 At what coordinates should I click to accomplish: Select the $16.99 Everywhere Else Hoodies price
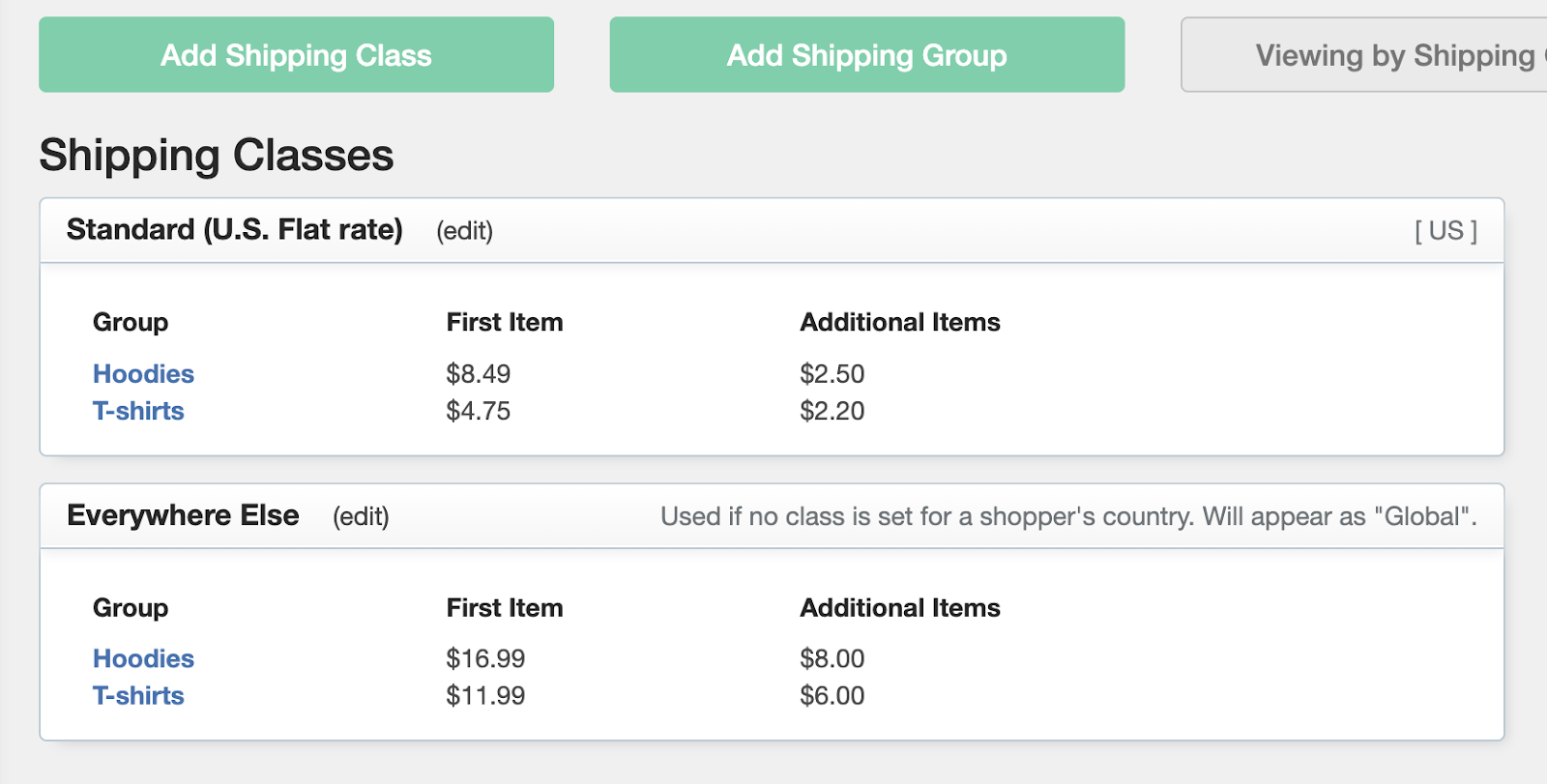(x=484, y=658)
